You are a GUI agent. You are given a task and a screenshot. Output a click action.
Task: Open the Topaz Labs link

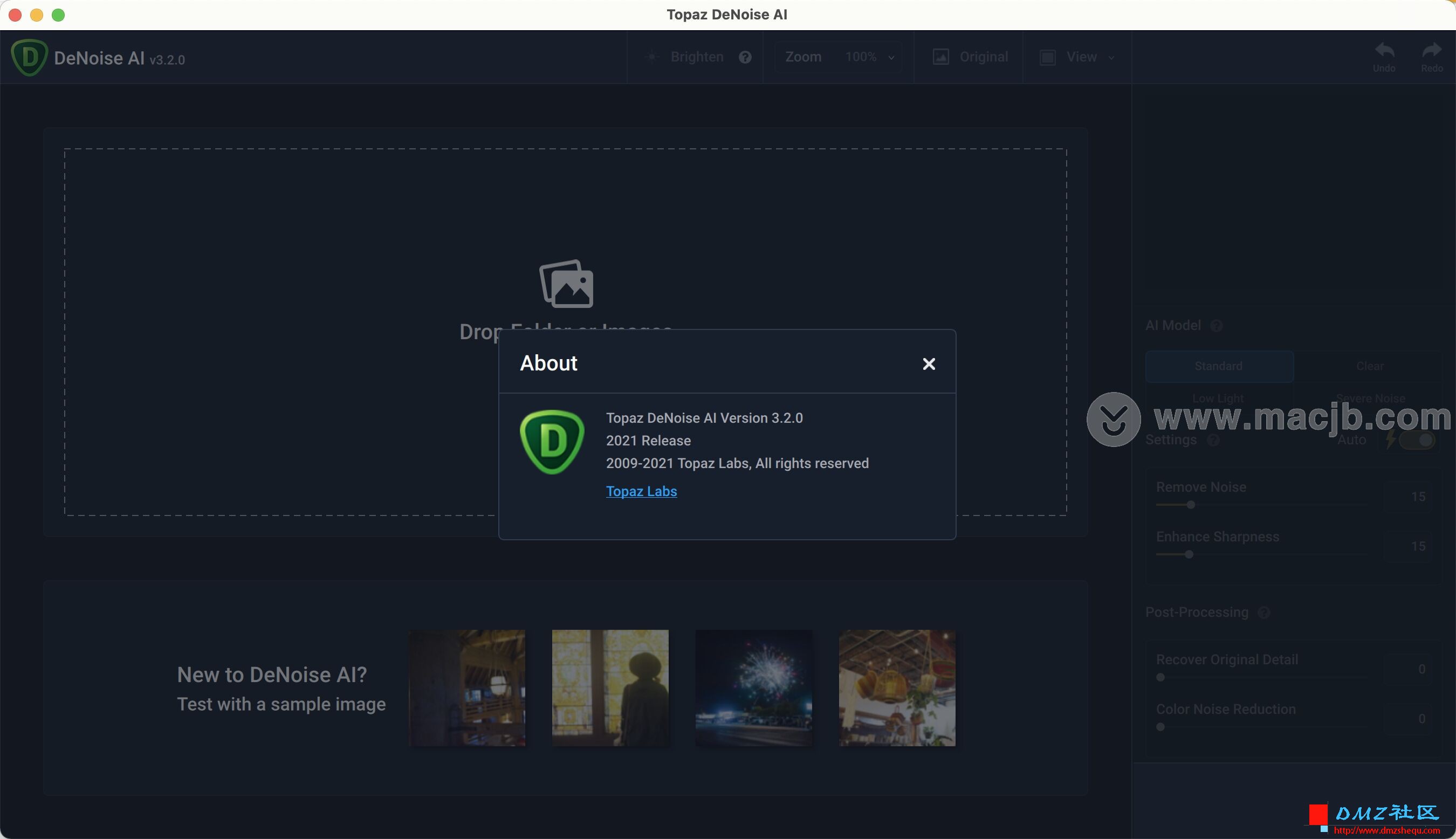641,491
